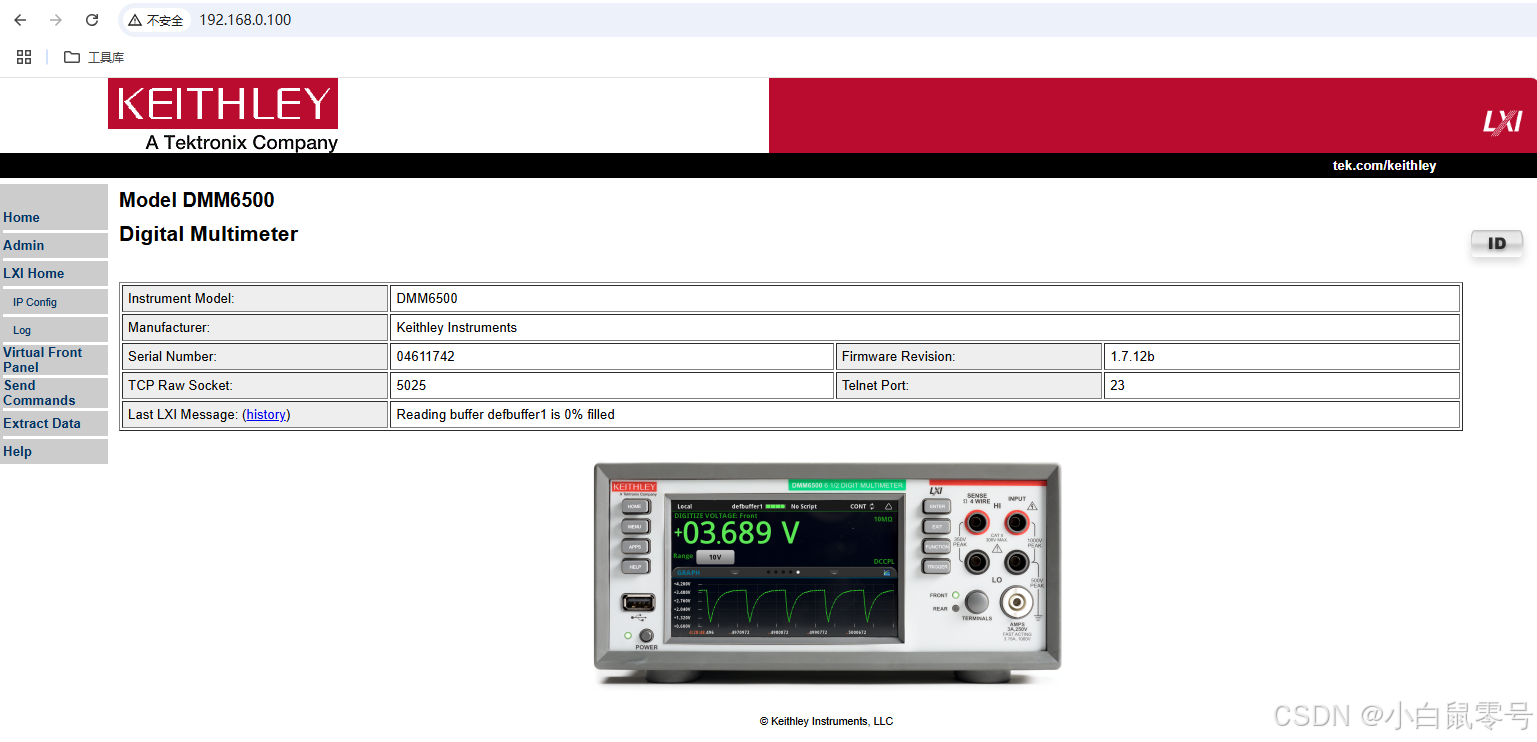Click the +03.689 V reading on the display

pyautogui.click(x=736, y=532)
